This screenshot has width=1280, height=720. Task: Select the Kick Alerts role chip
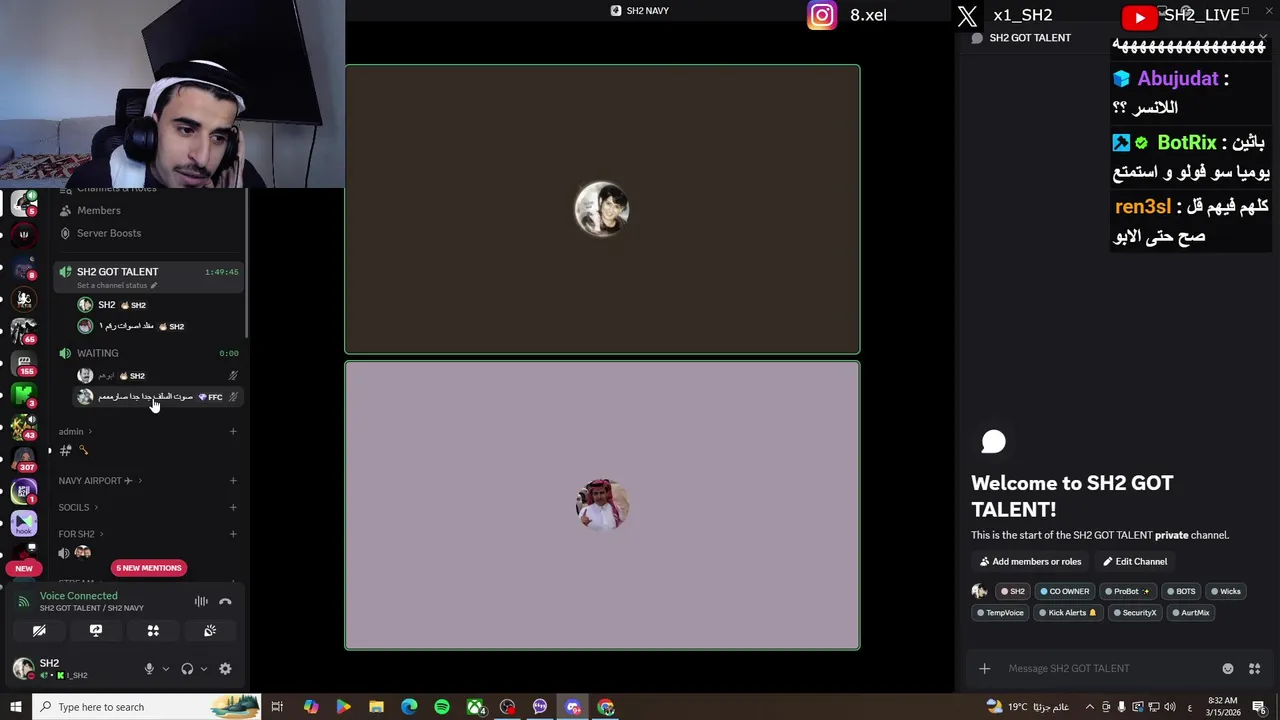click(1067, 613)
